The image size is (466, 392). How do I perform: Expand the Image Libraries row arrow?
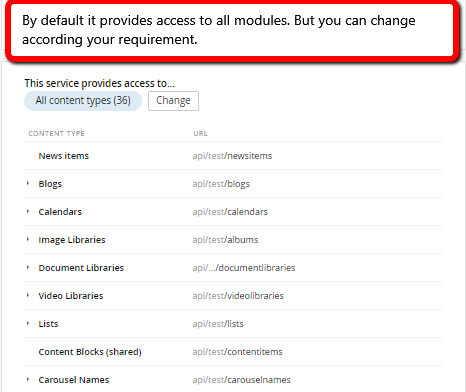click(x=28, y=239)
